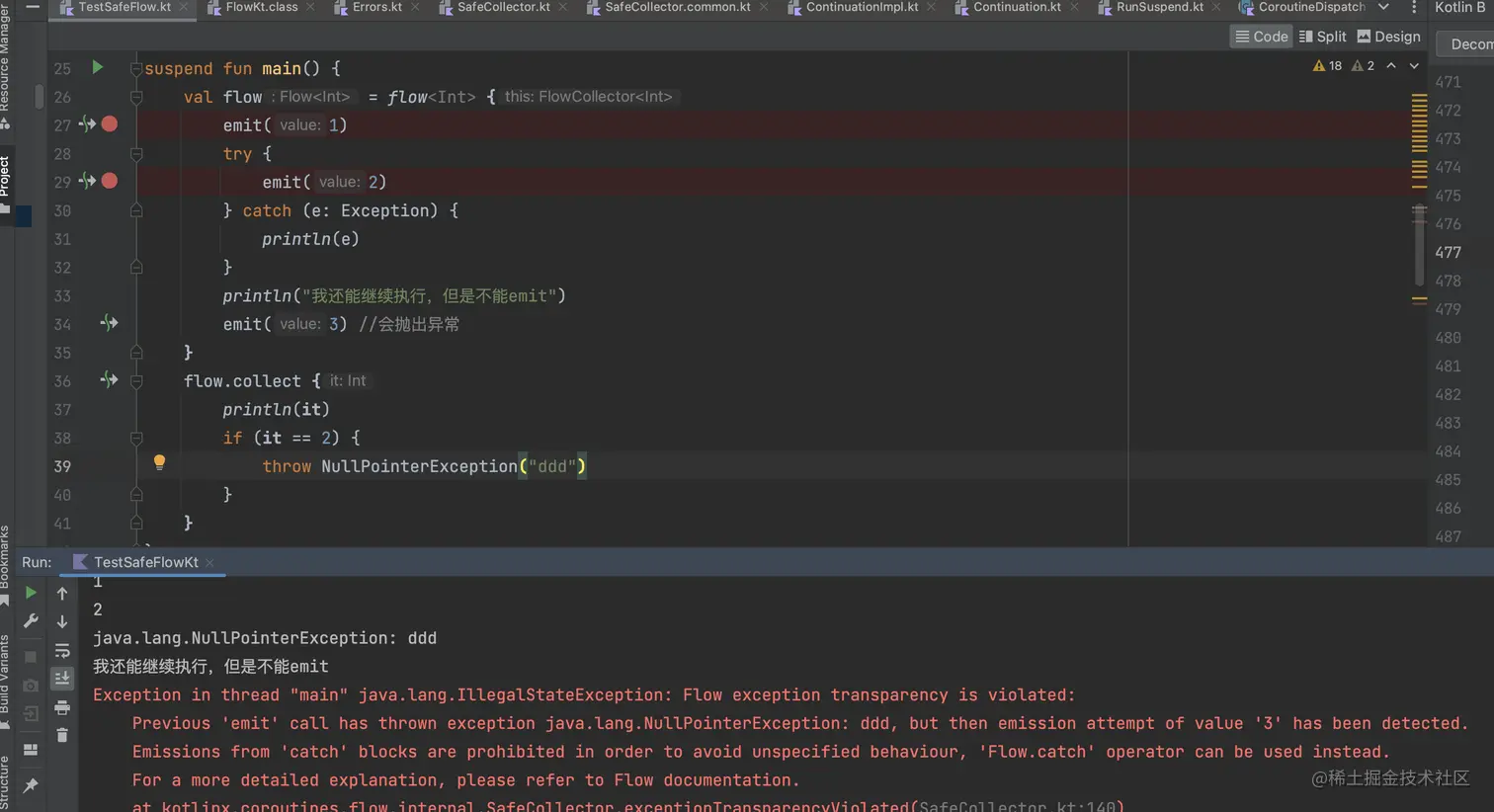This screenshot has height=812, width=1494.
Task: Jump down the stack trace with the down arrow
Action: (62, 621)
